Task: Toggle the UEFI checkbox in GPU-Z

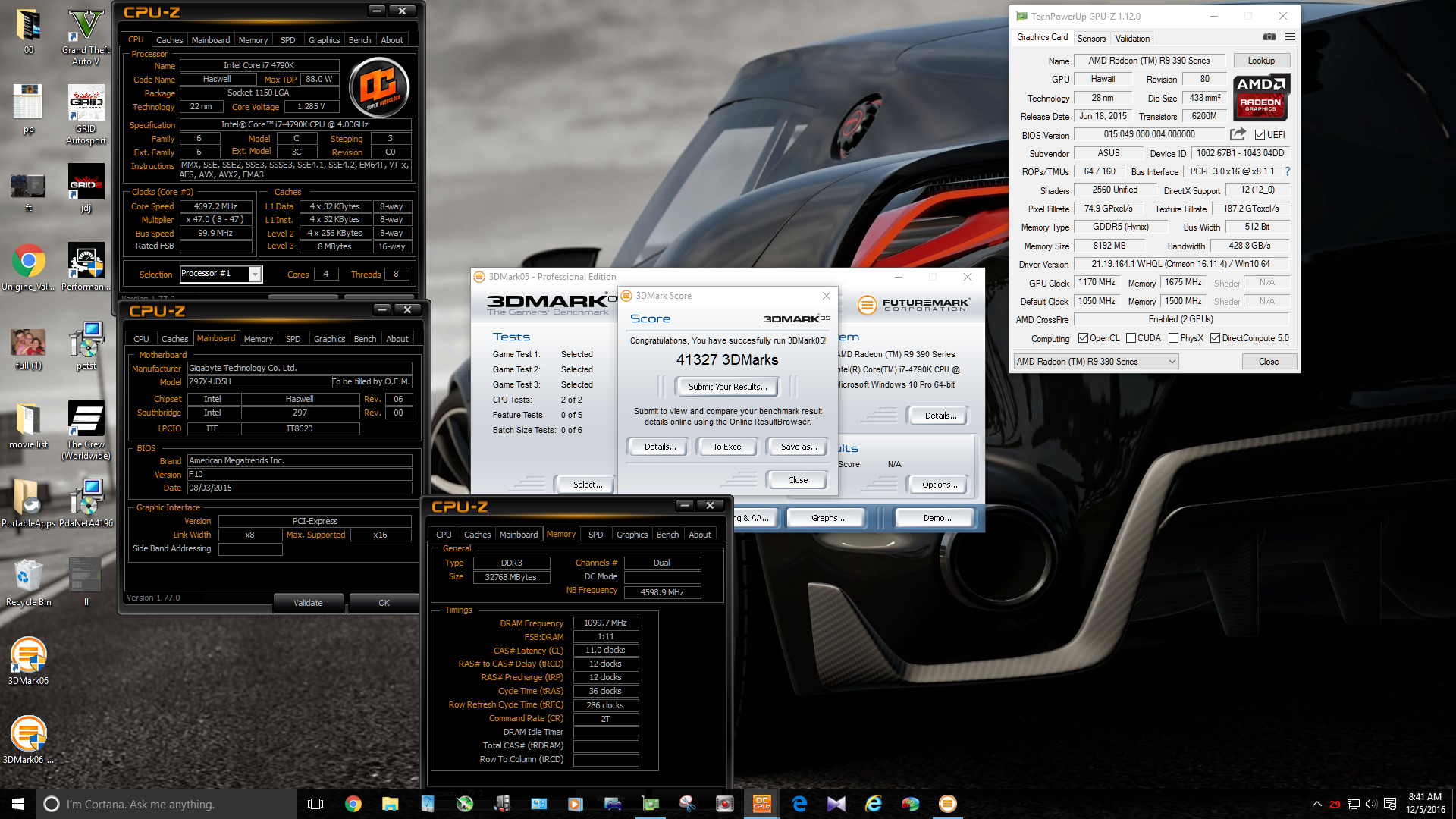Action: click(1260, 135)
